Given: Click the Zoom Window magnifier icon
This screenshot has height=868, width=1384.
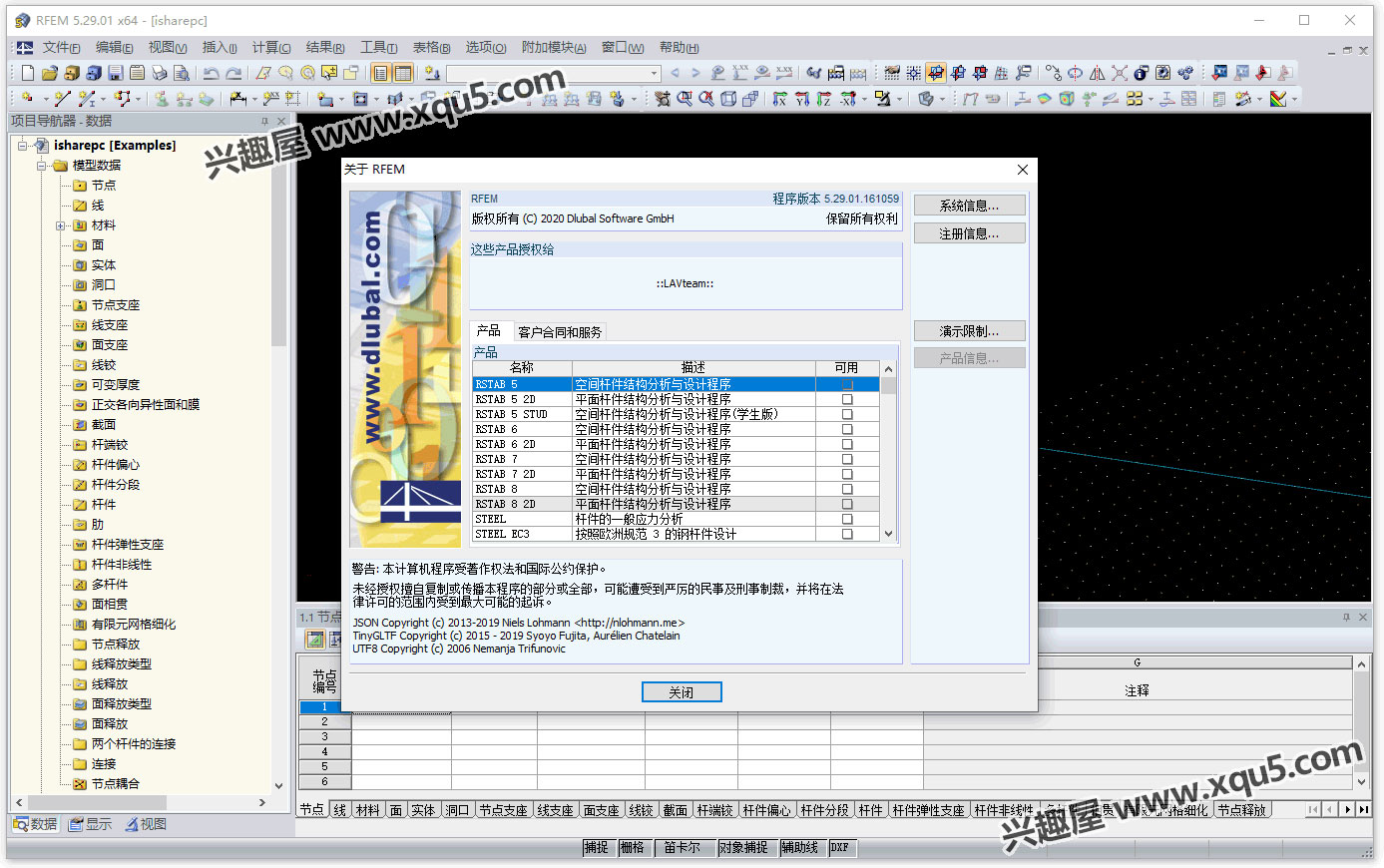Looking at the screenshot, I should tap(685, 99).
